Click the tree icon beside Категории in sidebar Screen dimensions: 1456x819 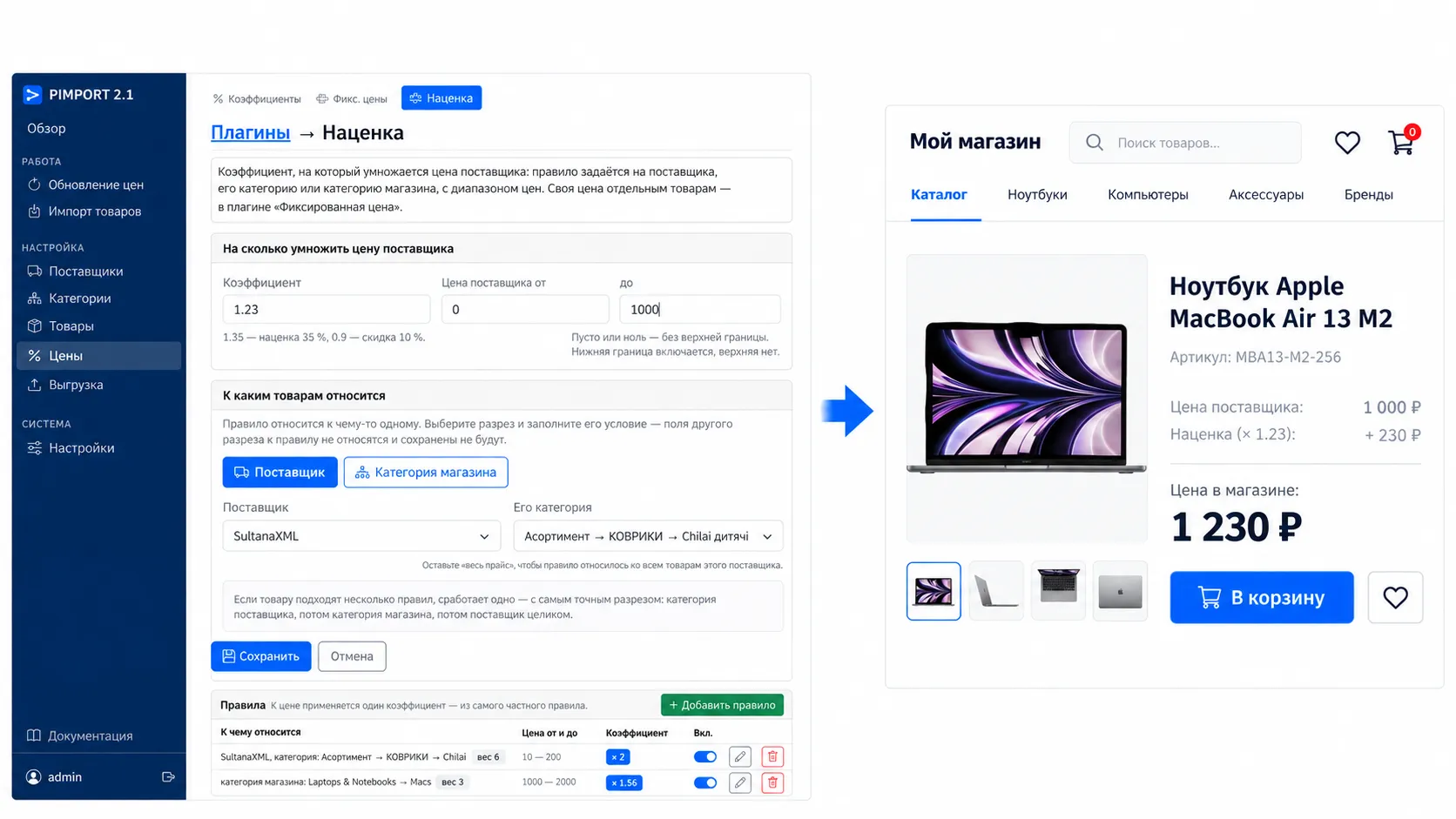35,299
